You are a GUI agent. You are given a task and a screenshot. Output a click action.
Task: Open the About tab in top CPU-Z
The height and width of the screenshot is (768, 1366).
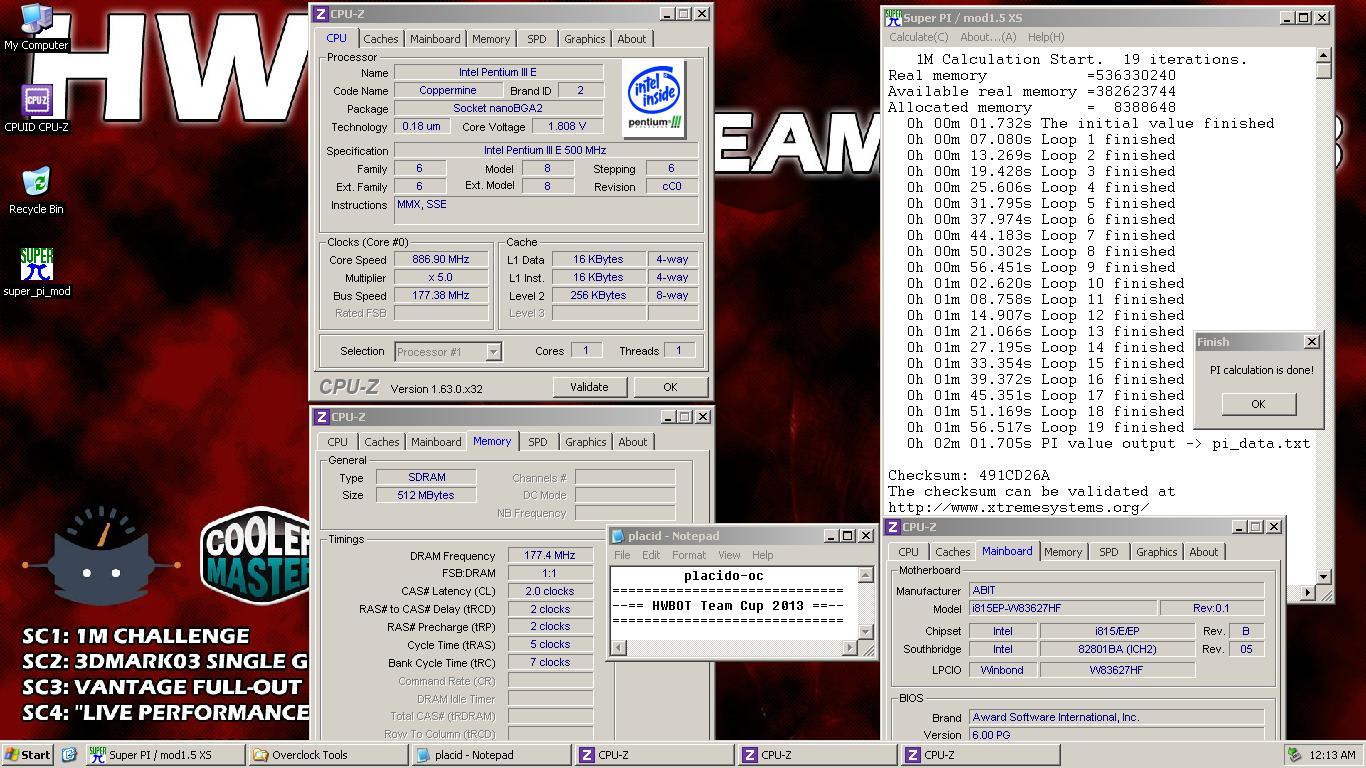click(632, 39)
